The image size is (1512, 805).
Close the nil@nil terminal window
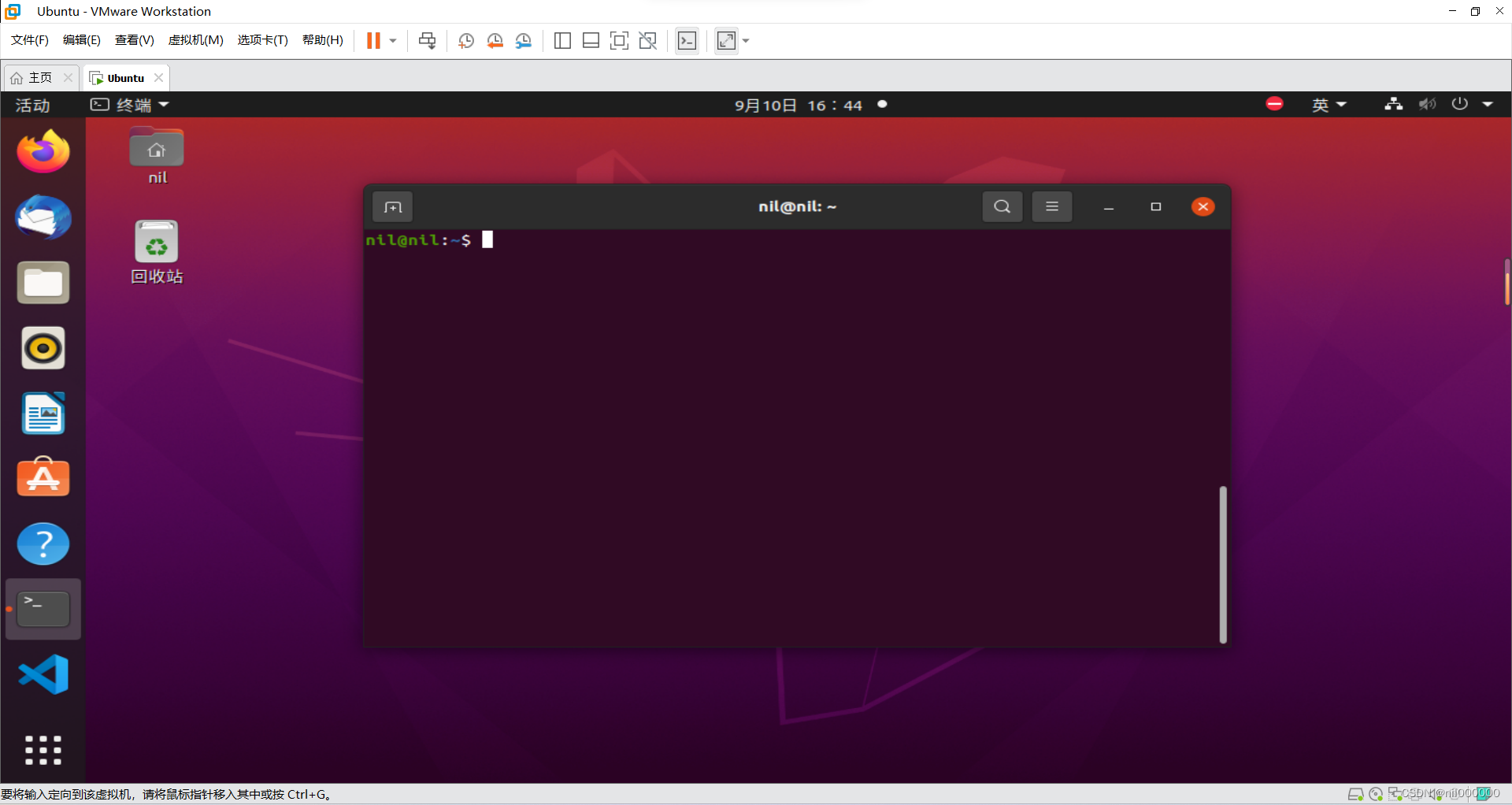pos(1203,206)
